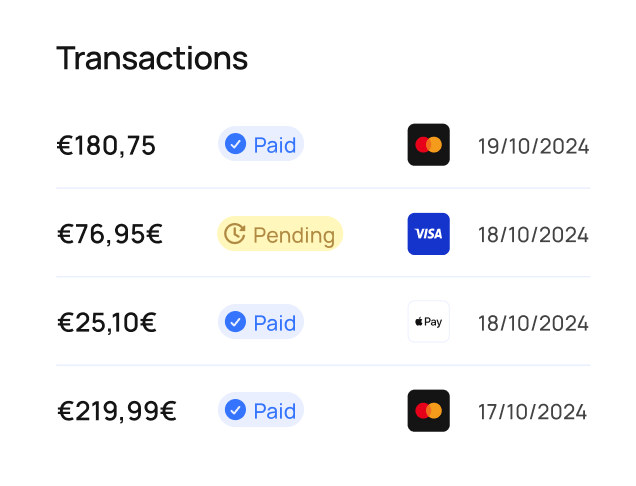Click the Apple Pay icon
The image size is (636, 486).
428,322
